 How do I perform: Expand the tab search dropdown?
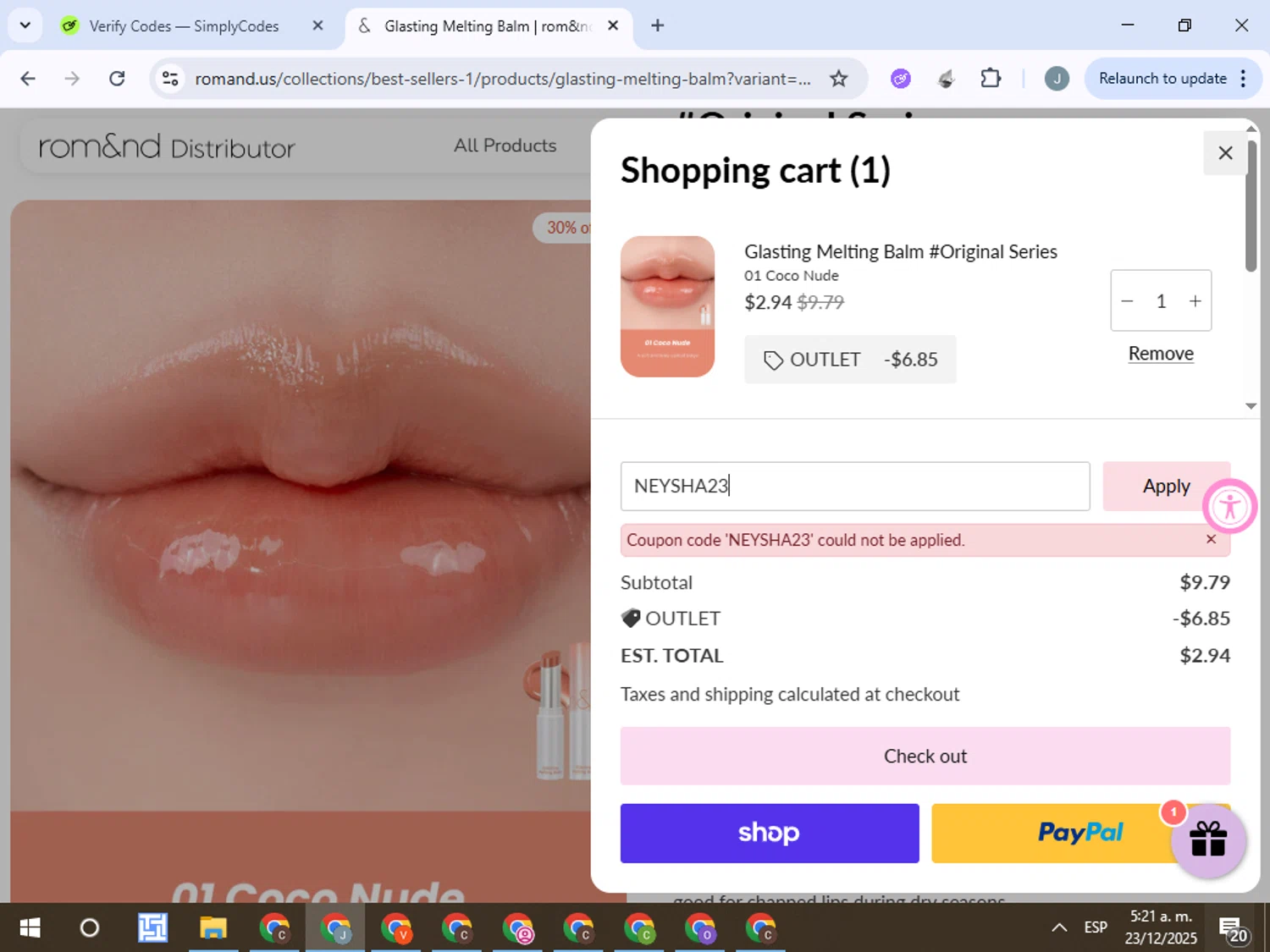click(x=25, y=25)
